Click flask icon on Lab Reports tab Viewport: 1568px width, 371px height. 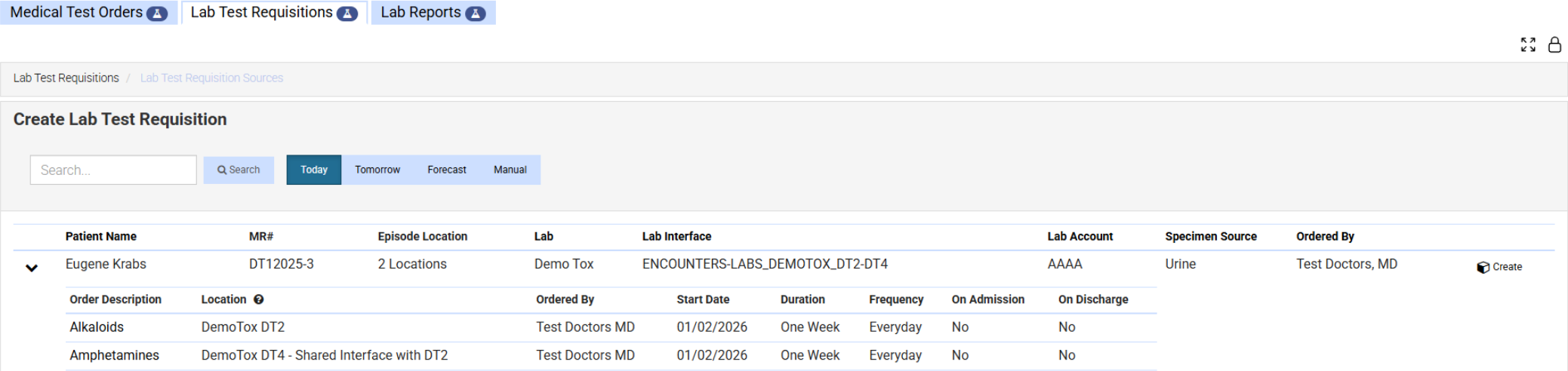[x=476, y=14]
